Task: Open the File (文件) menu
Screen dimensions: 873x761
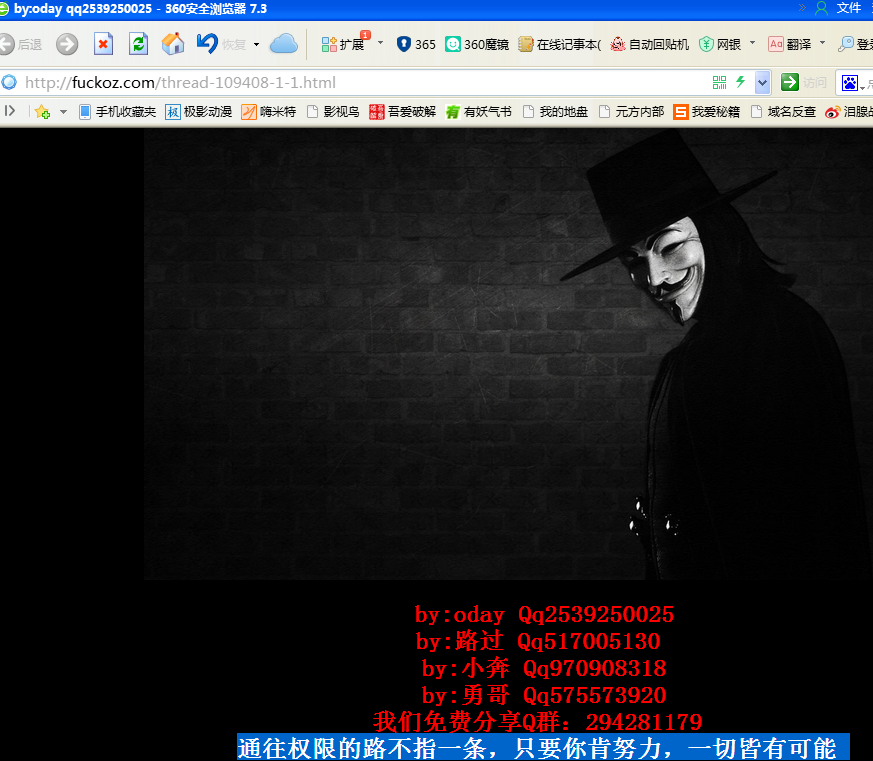Action: (x=849, y=8)
